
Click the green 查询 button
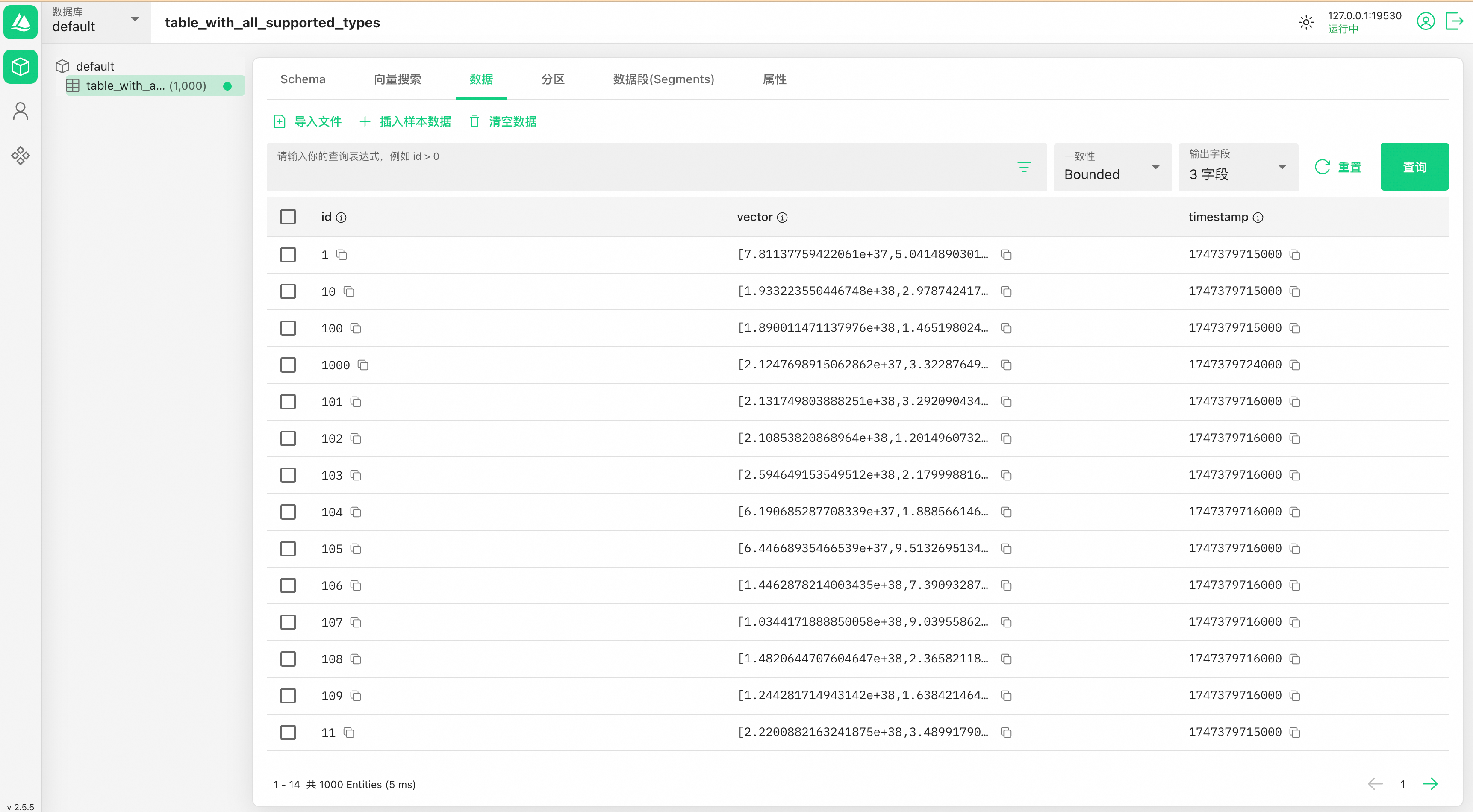pyautogui.click(x=1414, y=167)
